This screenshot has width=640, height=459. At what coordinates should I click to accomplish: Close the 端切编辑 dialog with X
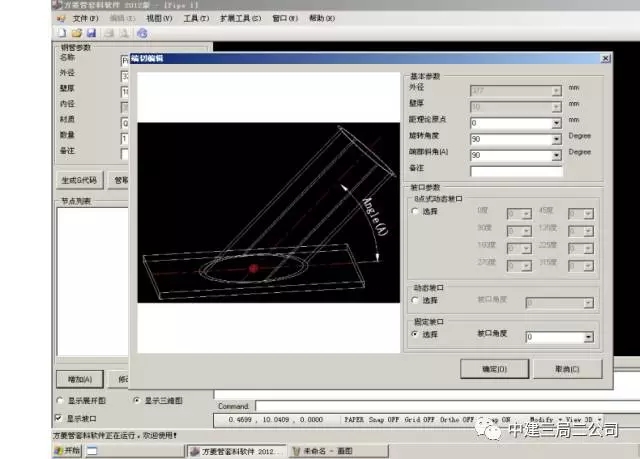tap(604, 59)
